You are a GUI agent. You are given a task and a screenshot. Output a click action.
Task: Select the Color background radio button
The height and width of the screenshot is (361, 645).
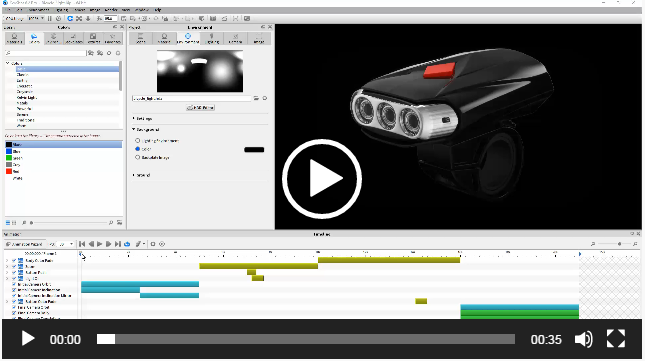point(138,149)
